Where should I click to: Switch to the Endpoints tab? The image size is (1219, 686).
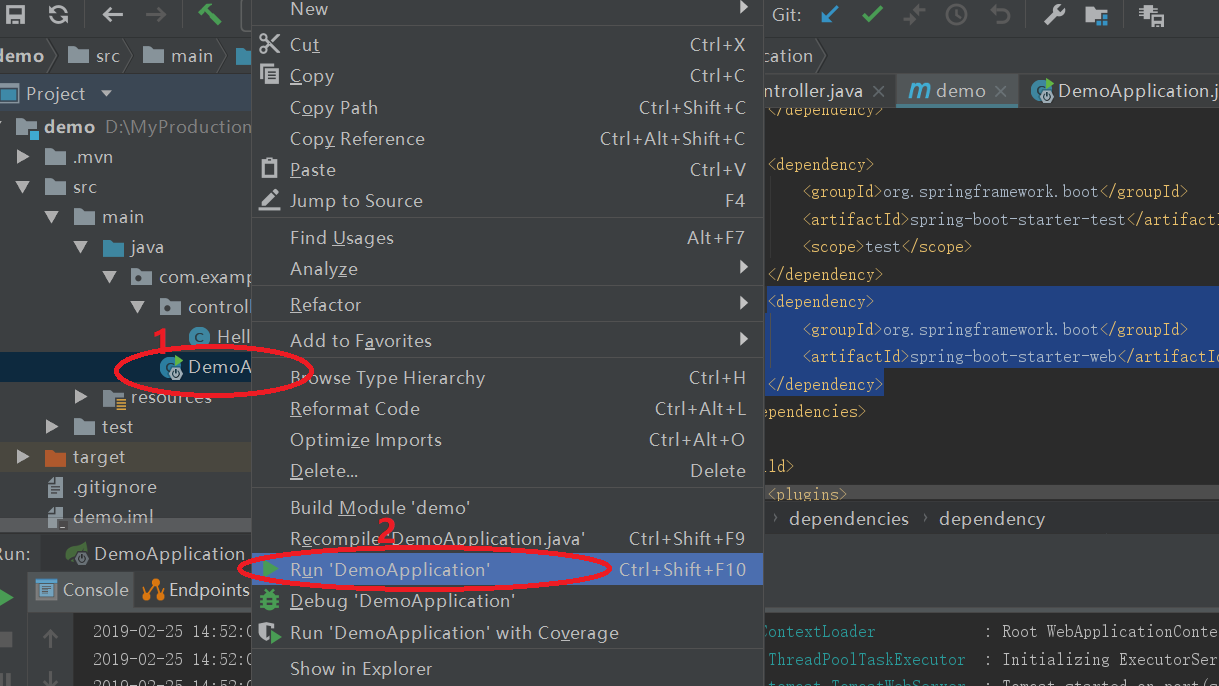tap(197, 590)
